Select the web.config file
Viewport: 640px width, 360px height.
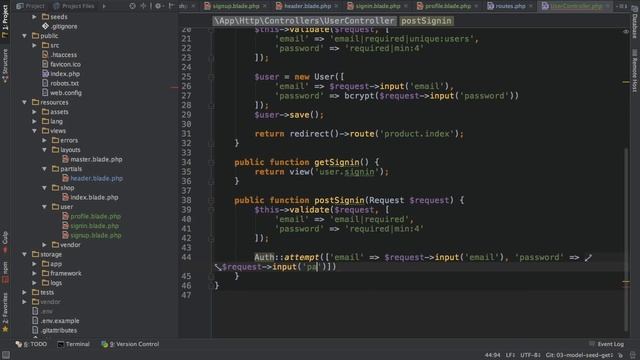pyautogui.click(x=62, y=93)
